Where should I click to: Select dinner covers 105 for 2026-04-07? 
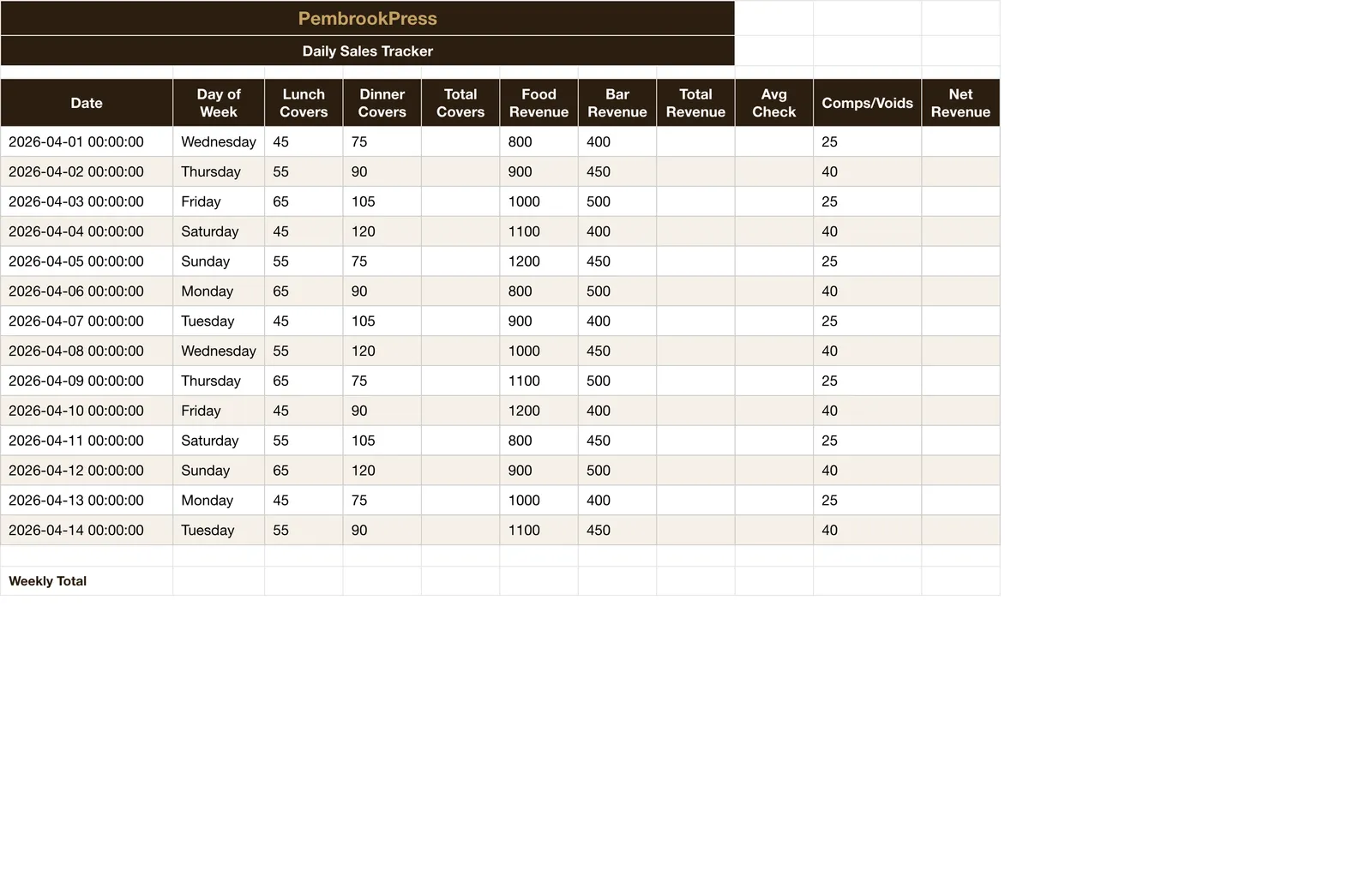[x=382, y=321]
